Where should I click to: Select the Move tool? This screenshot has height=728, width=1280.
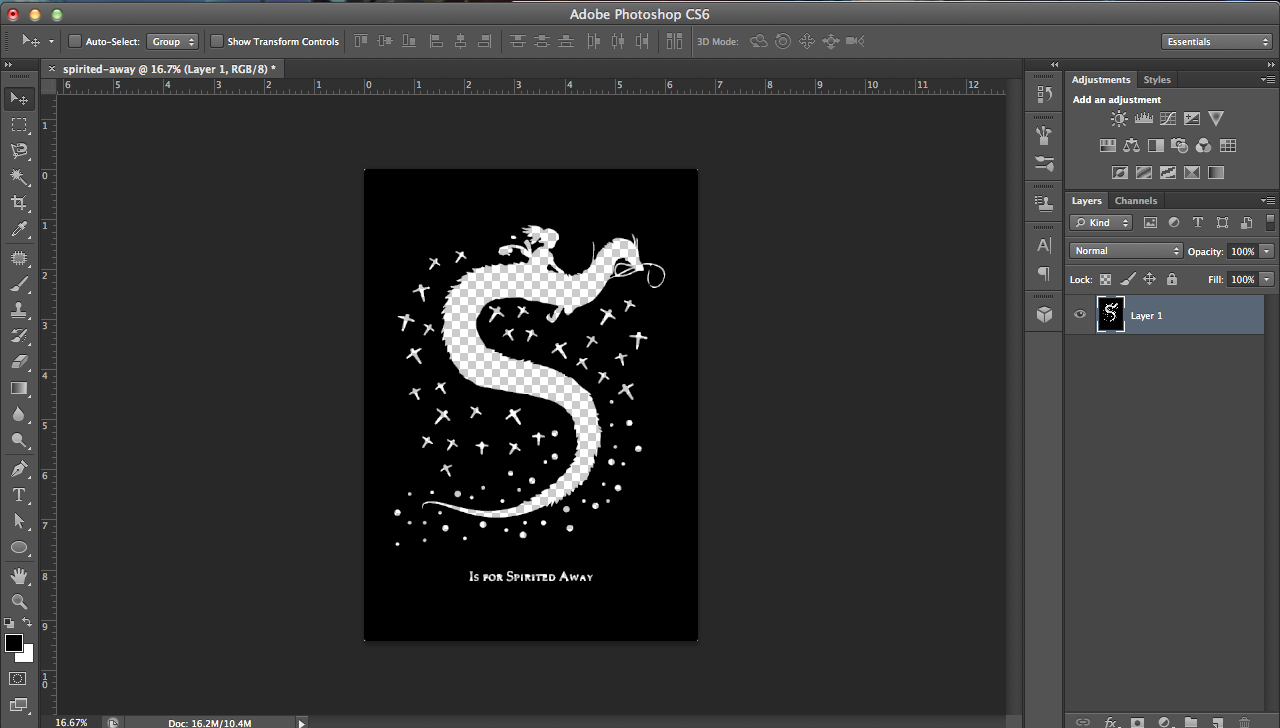(x=19, y=98)
